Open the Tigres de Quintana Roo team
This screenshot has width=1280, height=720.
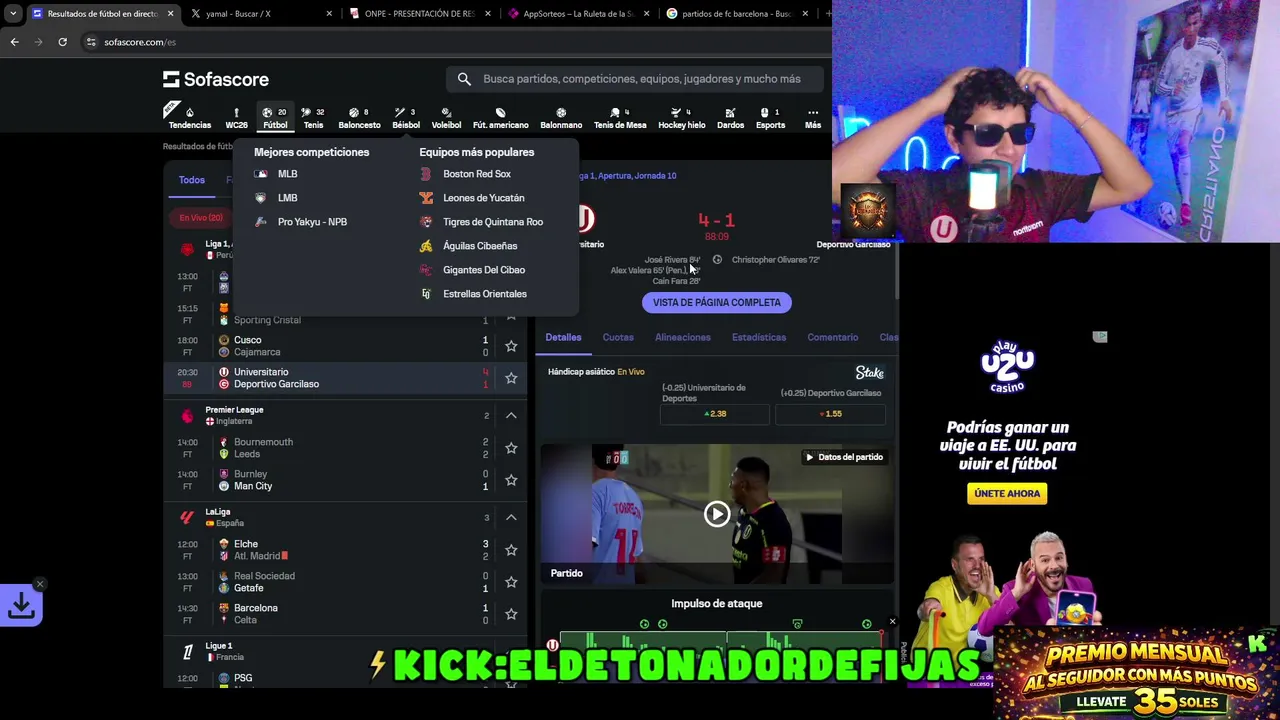[x=492, y=222]
